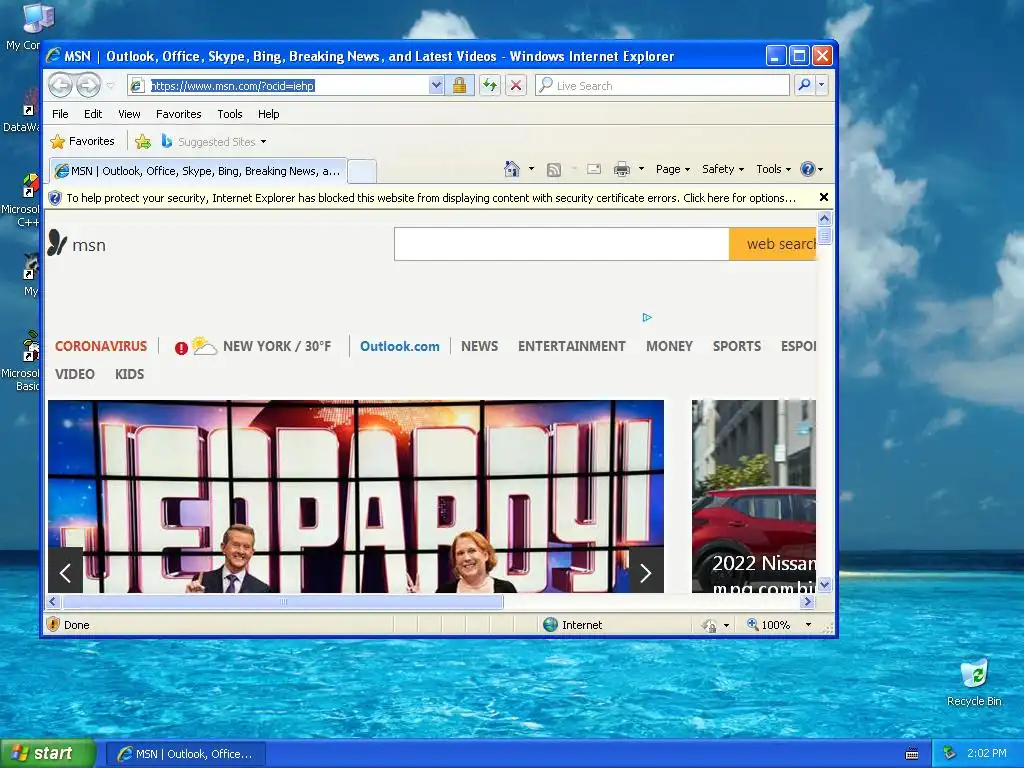The height and width of the screenshot is (768, 1024).
Task: Click the Home icon in command bar
Action: click(511, 169)
